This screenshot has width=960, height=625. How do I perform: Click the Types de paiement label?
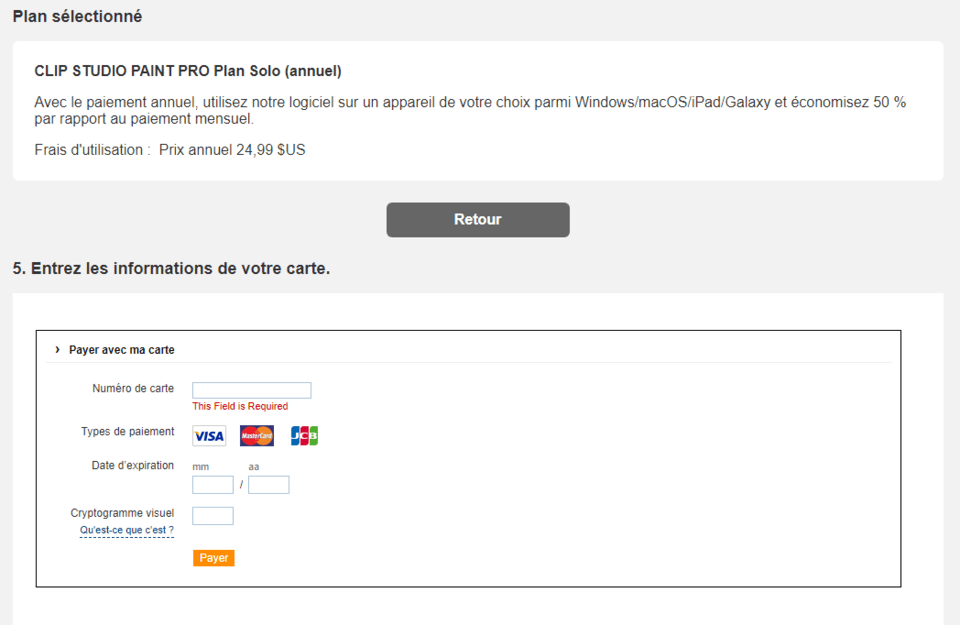(x=127, y=432)
